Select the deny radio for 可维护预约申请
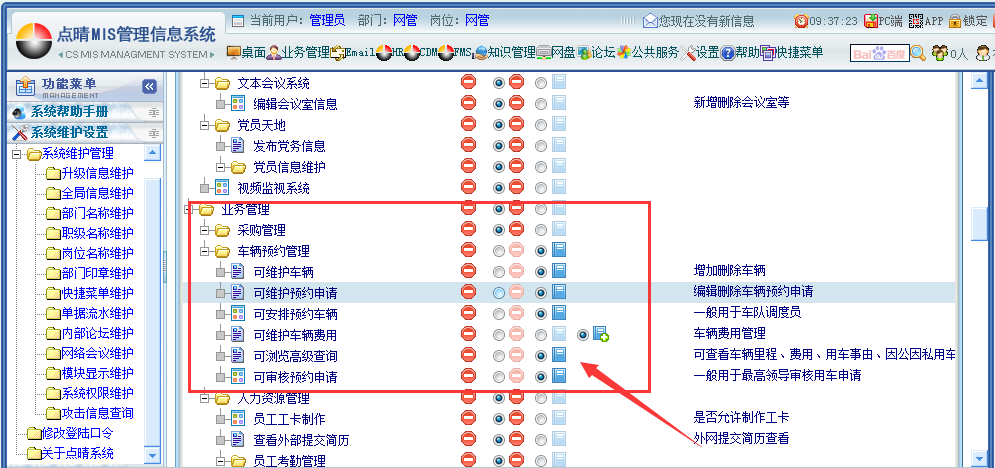Viewport: 995px width, 468px height. click(499, 293)
